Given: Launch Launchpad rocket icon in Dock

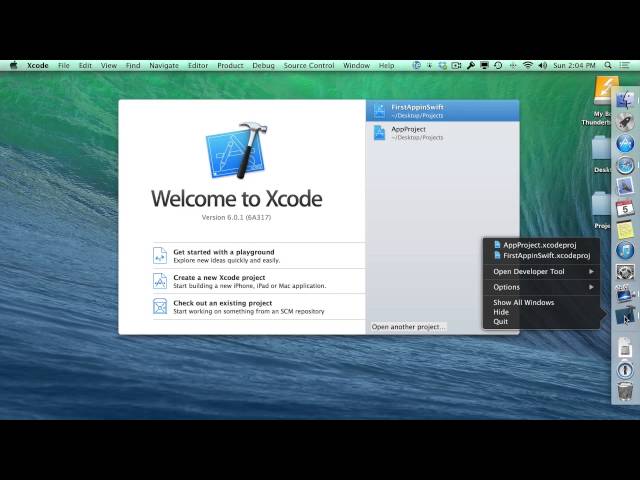Looking at the screenshot, I should click(x=625, y=121).
